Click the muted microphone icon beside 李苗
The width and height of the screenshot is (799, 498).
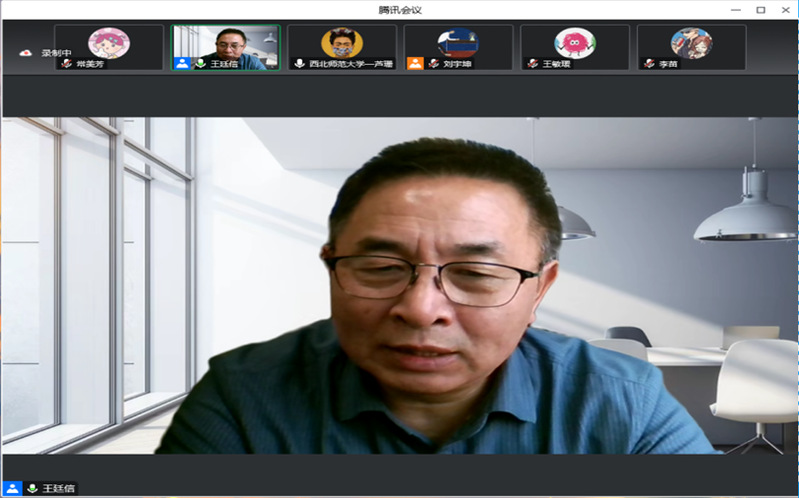pyautogui.click(x=650, y=63)
